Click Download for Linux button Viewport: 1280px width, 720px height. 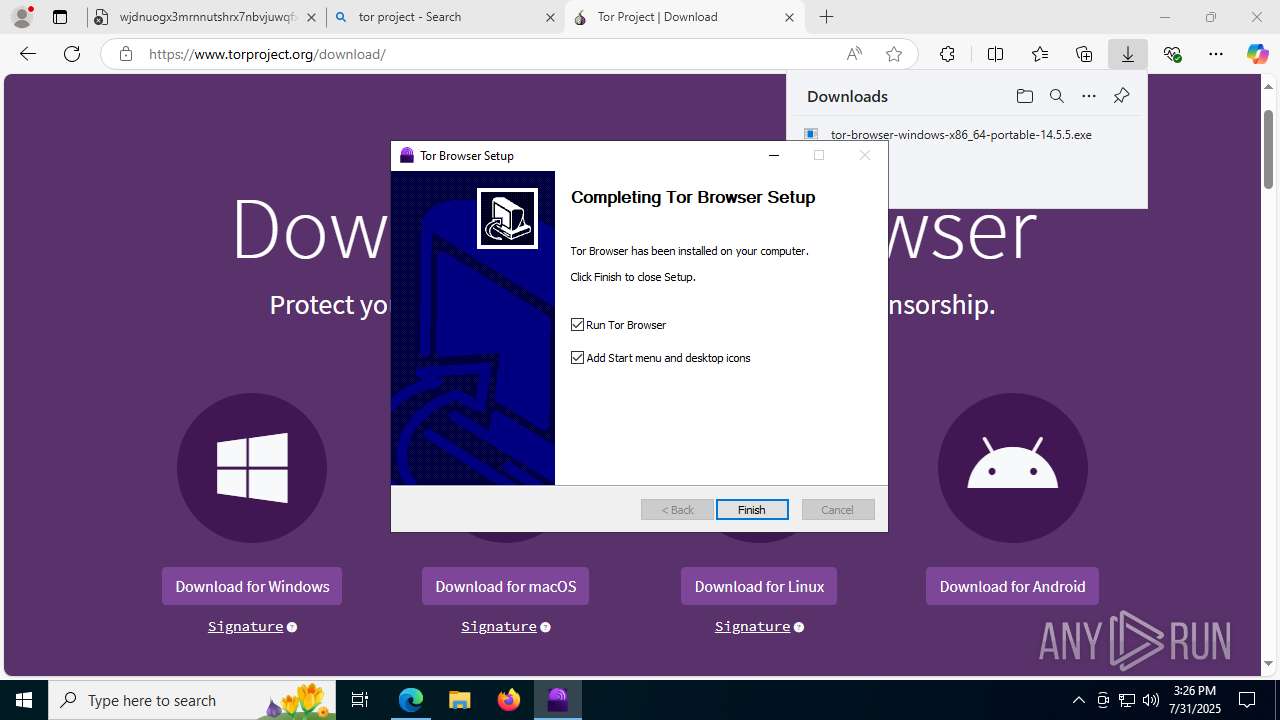tap(759, 586)
